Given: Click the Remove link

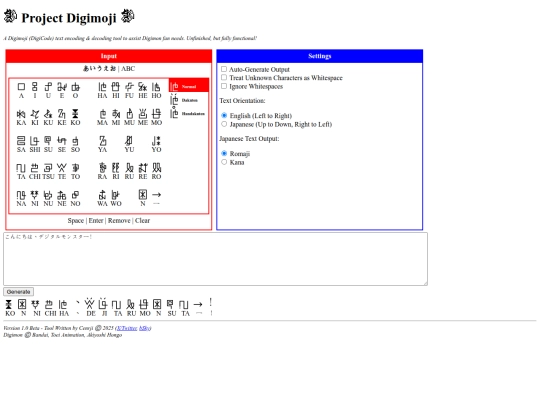Looking at the screenshot, I should (x=119, y=220).
